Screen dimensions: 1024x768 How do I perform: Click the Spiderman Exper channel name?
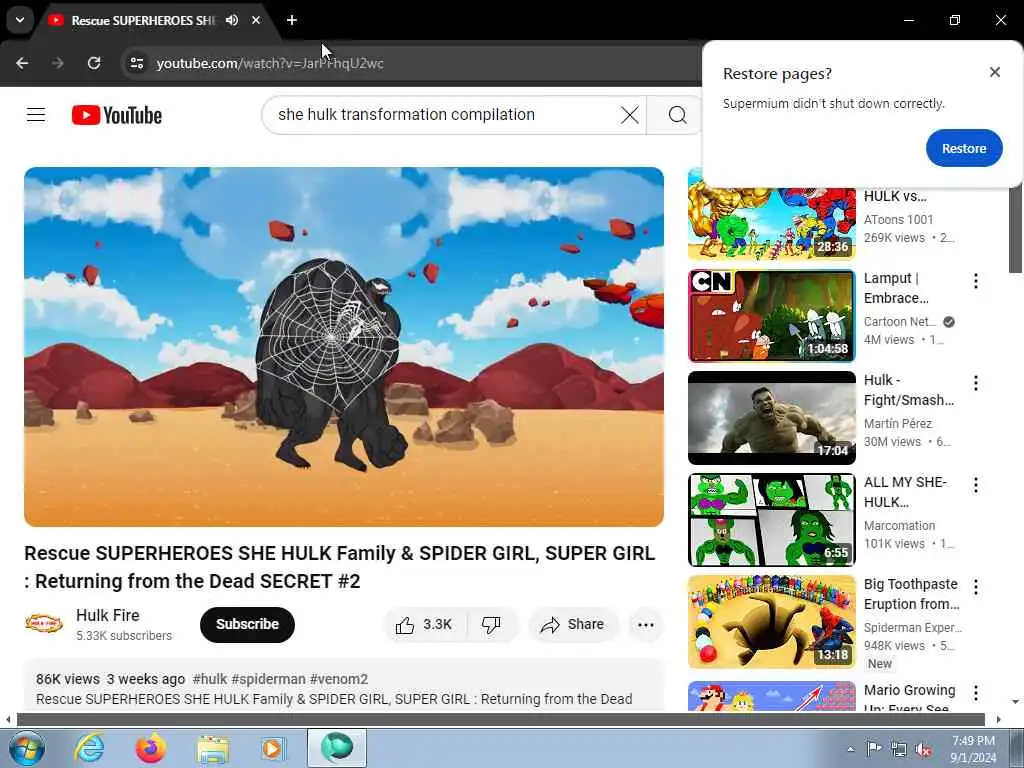913,627
